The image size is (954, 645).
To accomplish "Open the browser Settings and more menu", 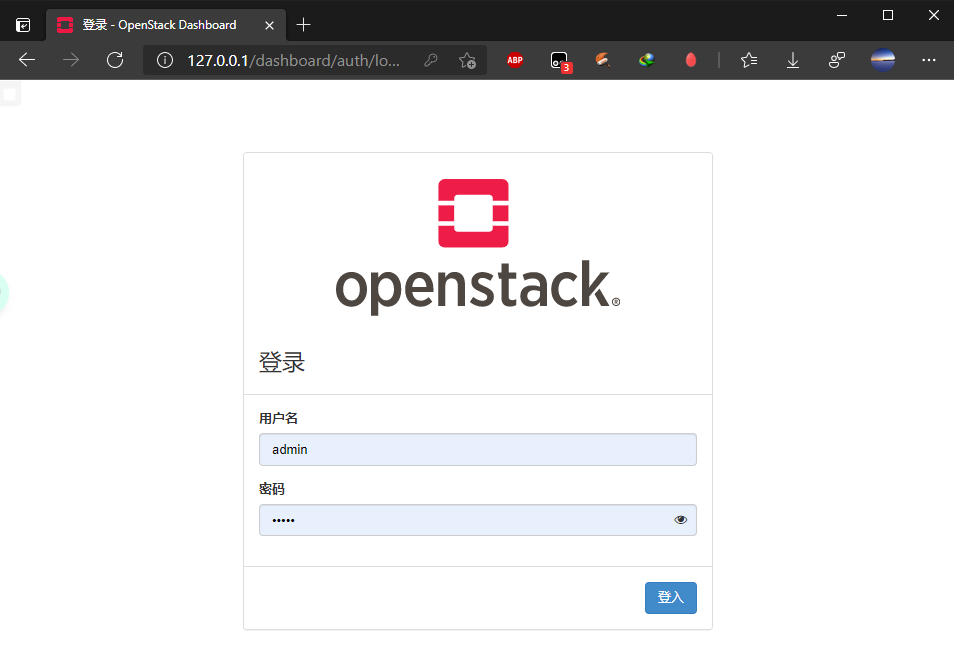I will tap(928, 60).
